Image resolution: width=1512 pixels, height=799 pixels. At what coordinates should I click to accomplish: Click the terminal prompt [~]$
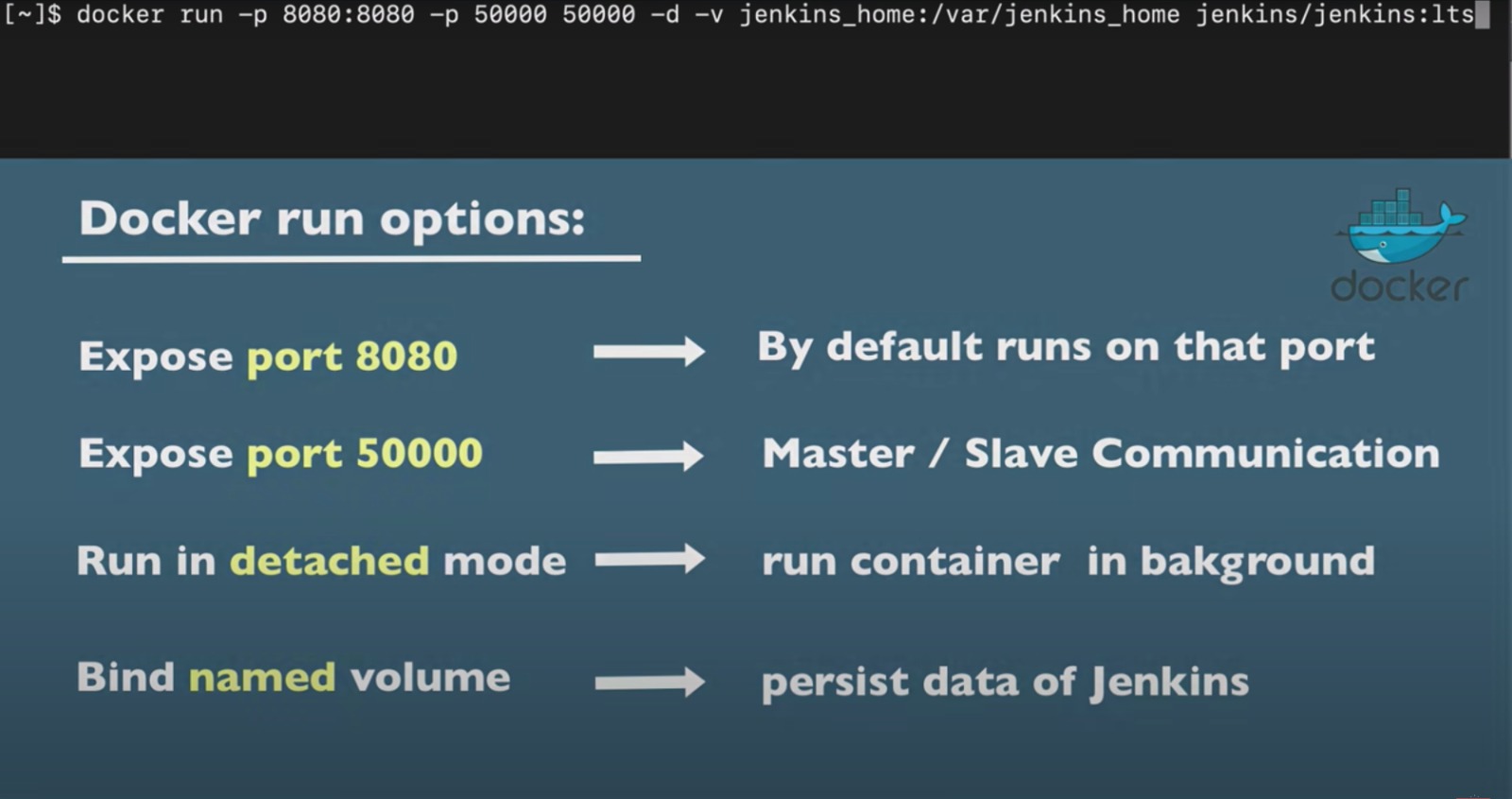pyautogui.click(x=32, y=15)
